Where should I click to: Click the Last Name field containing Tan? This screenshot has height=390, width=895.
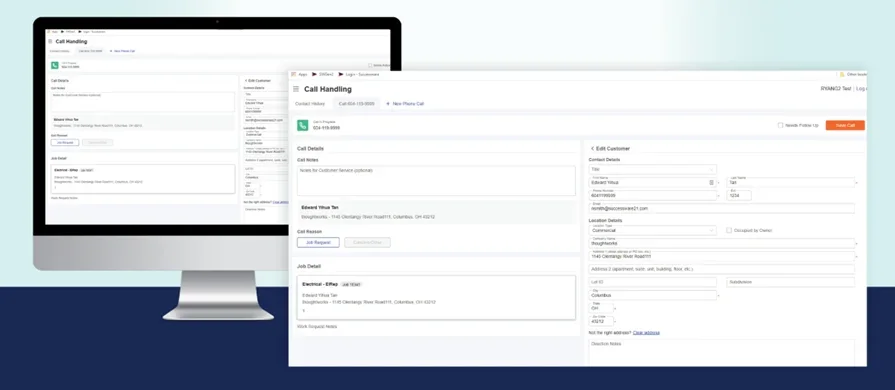[x=791, y=183]
